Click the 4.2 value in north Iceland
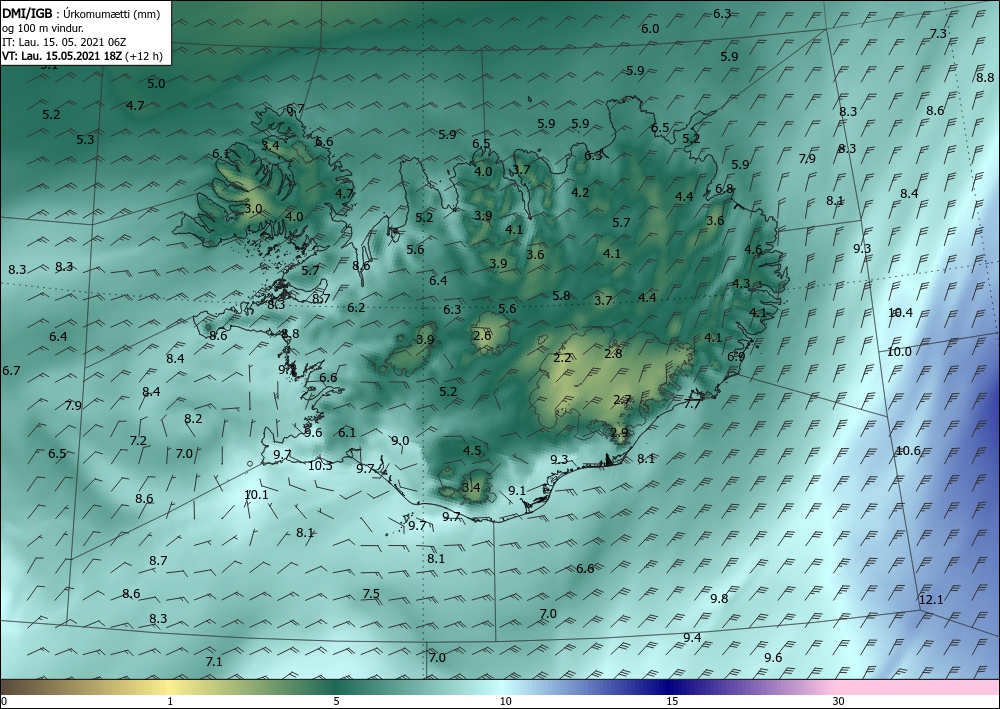Viewport: 1000px width, 709px height. [580, 192]
